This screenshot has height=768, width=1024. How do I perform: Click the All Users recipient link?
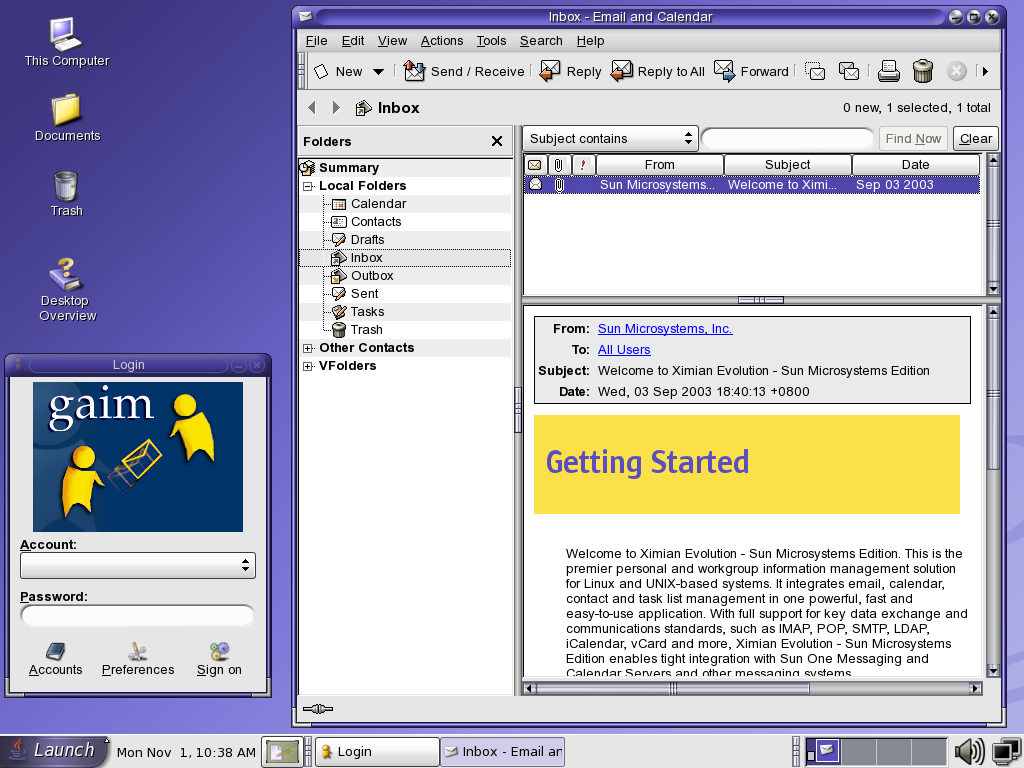(624, 349)
